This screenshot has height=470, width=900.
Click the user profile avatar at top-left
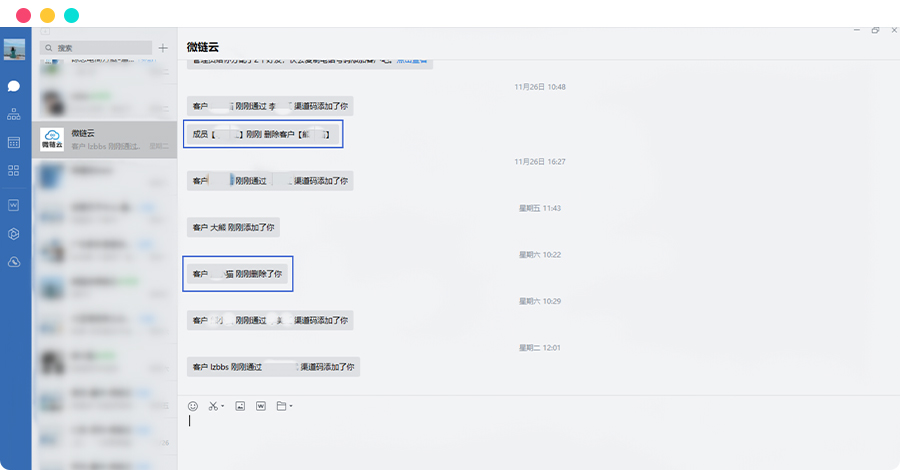[x=14, y=50]
